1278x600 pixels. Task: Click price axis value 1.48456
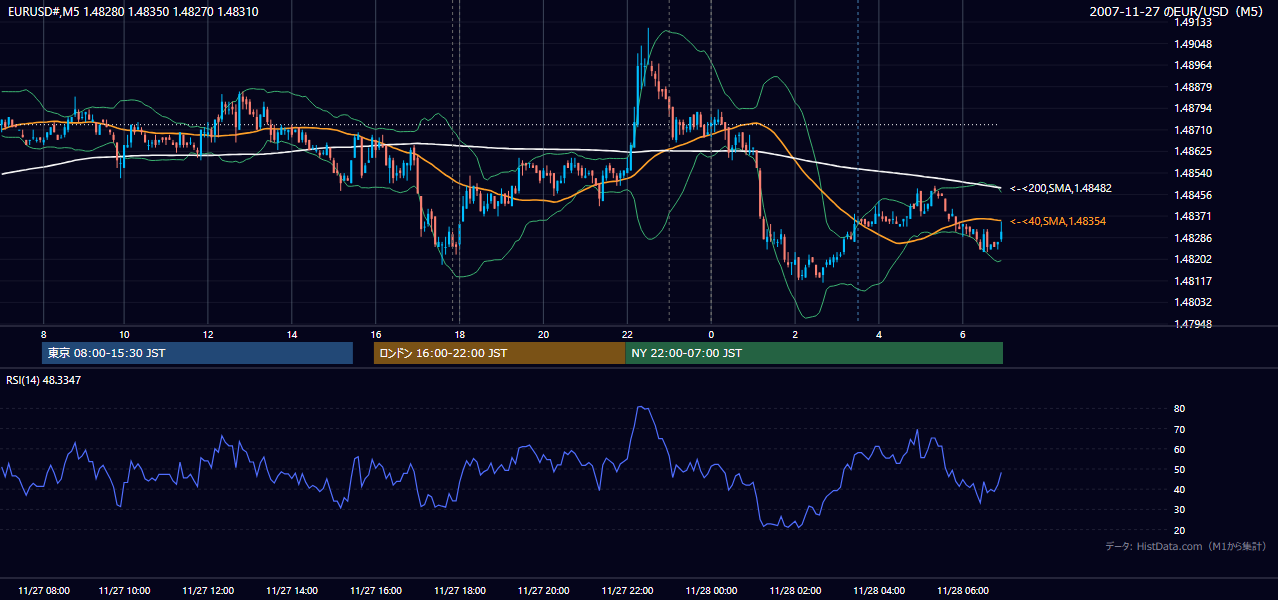click(1194, 195)
